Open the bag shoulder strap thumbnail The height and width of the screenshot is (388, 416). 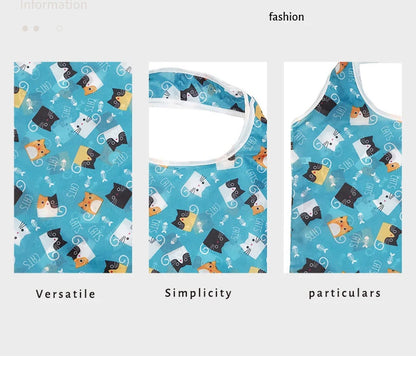(x=343, y=167)
